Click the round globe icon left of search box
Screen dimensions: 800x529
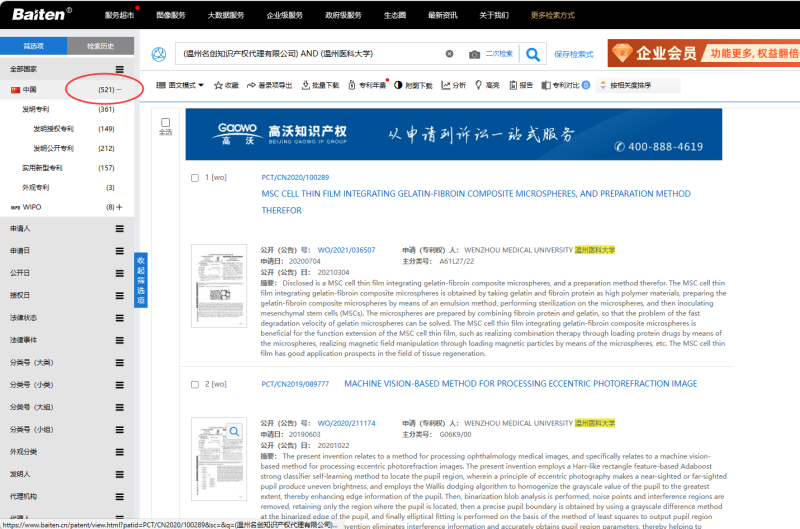(159, 54)
